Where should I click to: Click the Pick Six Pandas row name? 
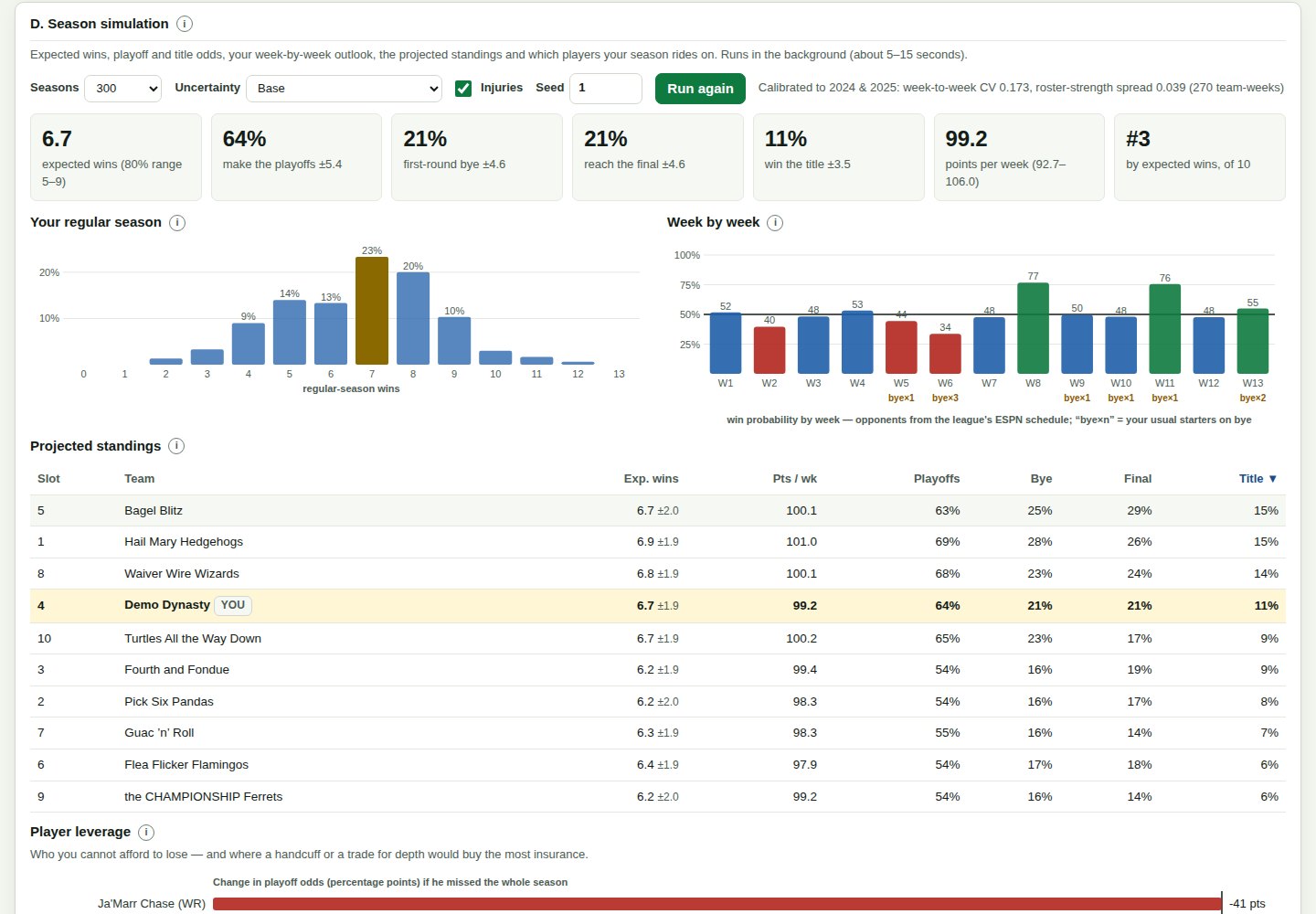pos(169,702)
